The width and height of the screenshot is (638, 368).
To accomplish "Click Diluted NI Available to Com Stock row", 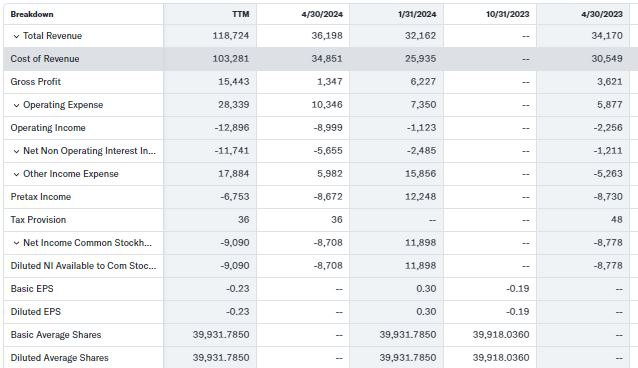I will pyautogui.click(x=321, y=266).
